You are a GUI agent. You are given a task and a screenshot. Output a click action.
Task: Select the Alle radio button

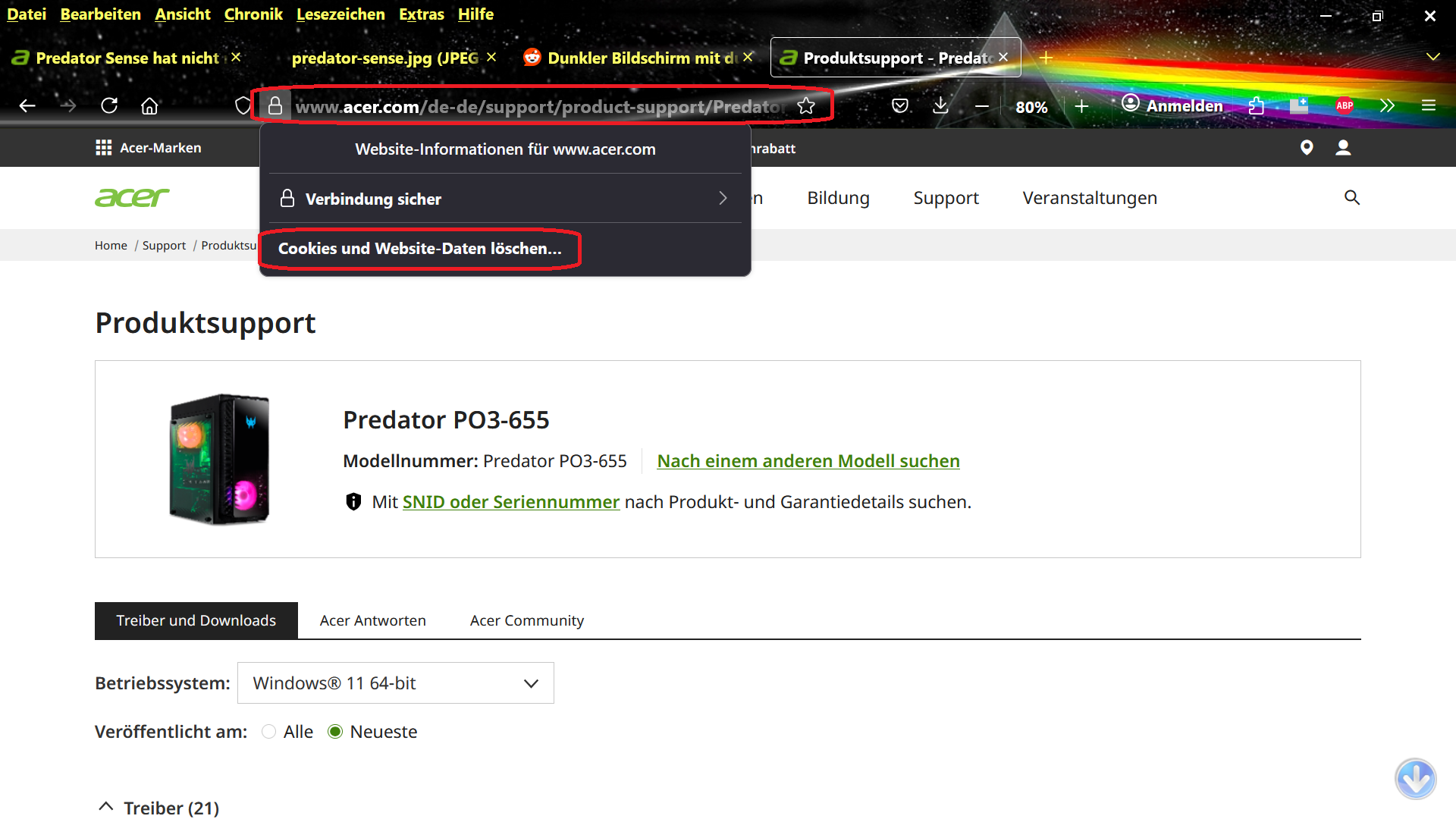coord(268,732)
